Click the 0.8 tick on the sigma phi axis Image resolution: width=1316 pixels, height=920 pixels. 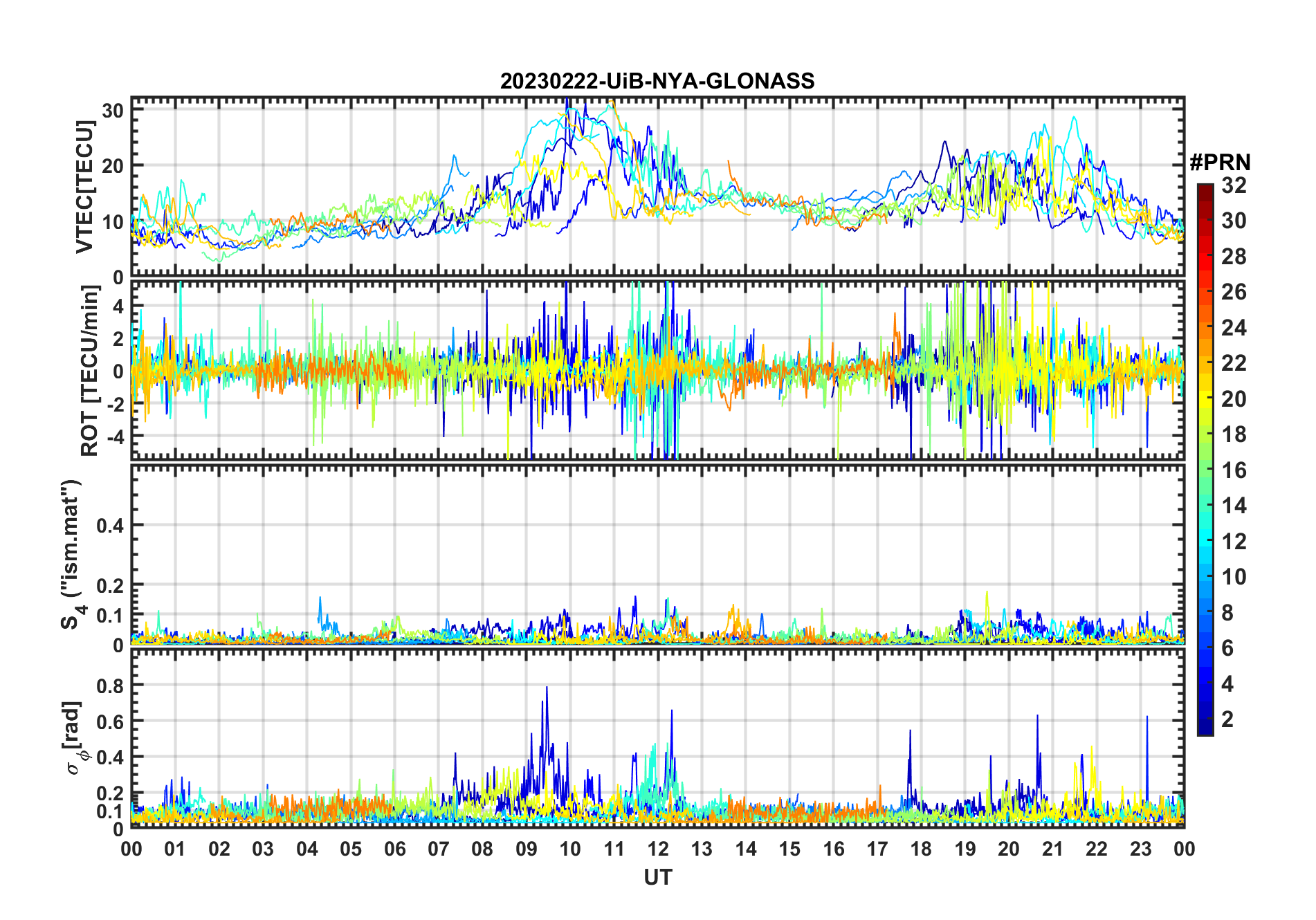click(x=110, y=686)
